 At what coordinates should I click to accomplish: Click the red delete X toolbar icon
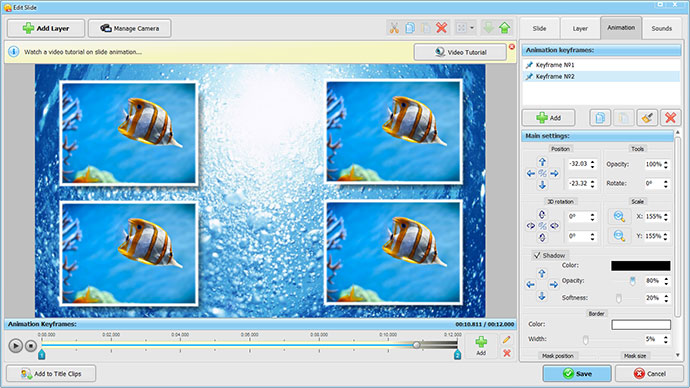(442, 28)
